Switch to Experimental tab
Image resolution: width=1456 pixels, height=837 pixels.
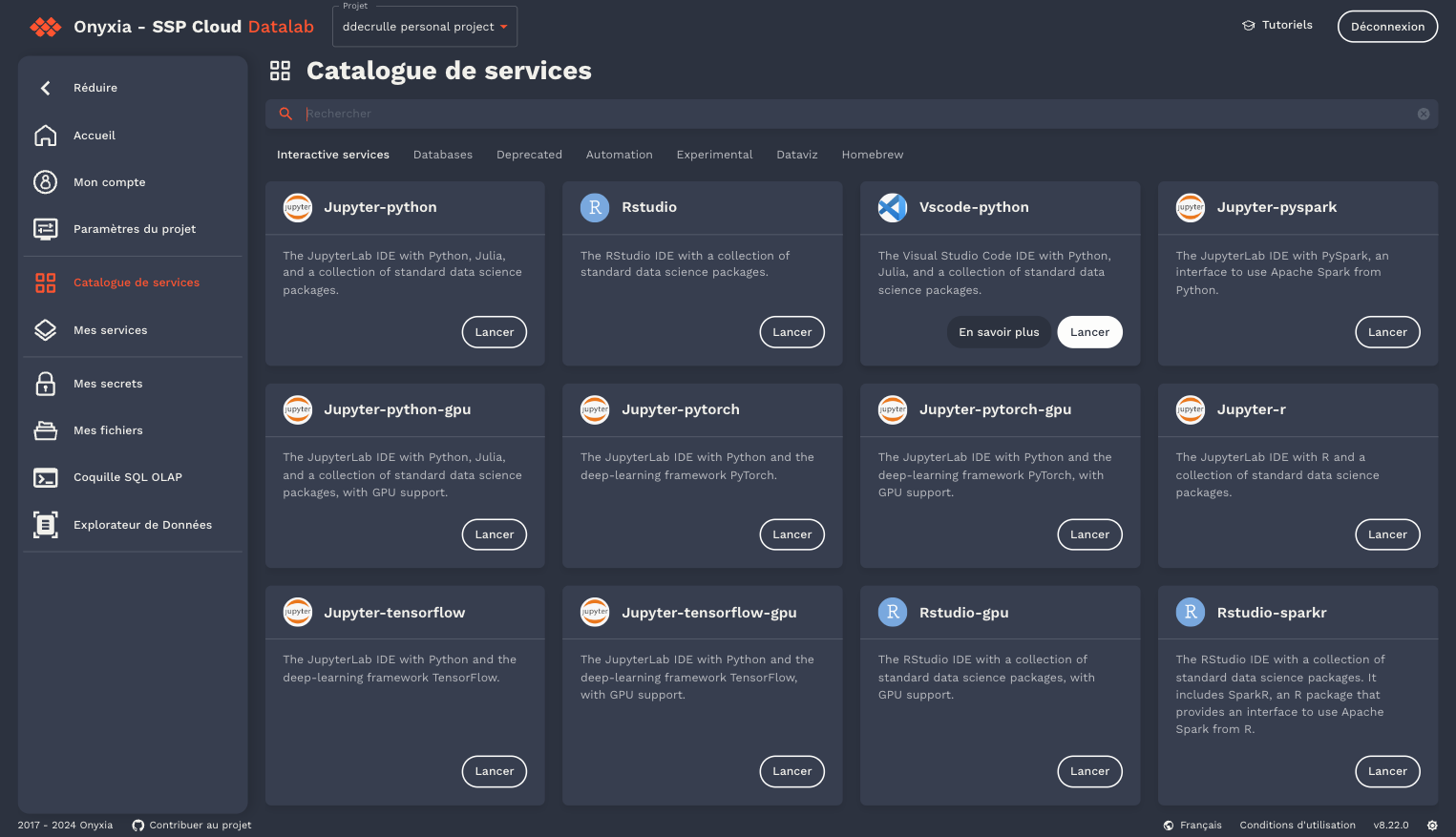714,155
